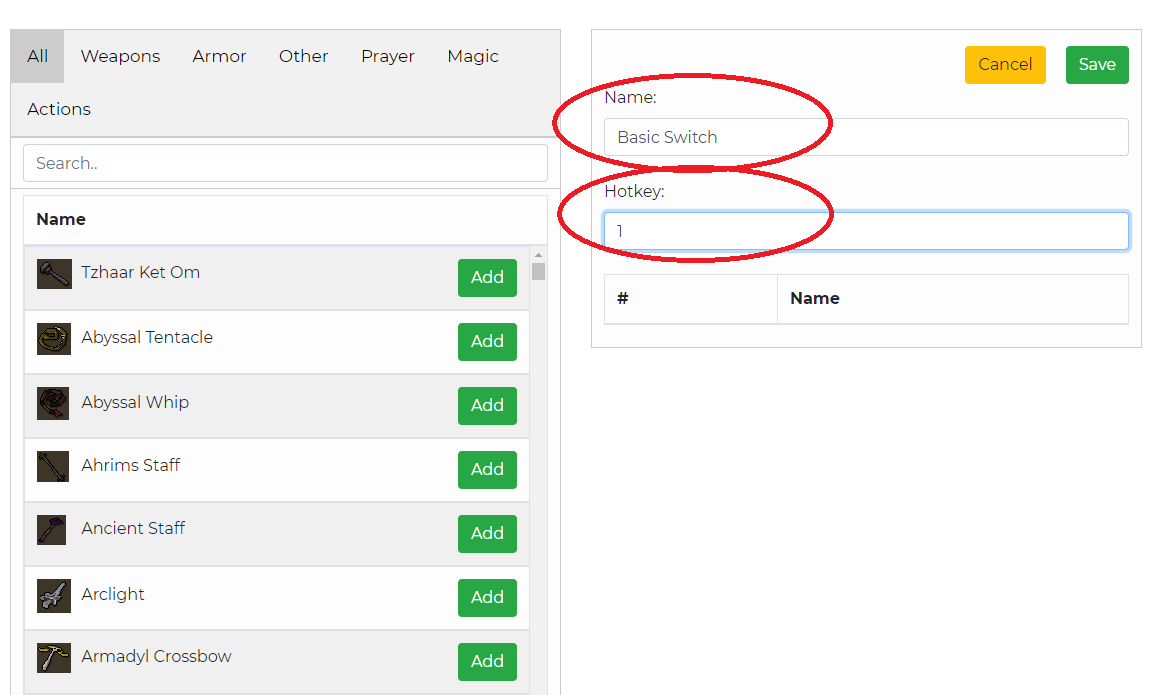Click the Hotkey input field
Image resolution: width=1154 pixels, height=695 pixels.
click(866, 231)
